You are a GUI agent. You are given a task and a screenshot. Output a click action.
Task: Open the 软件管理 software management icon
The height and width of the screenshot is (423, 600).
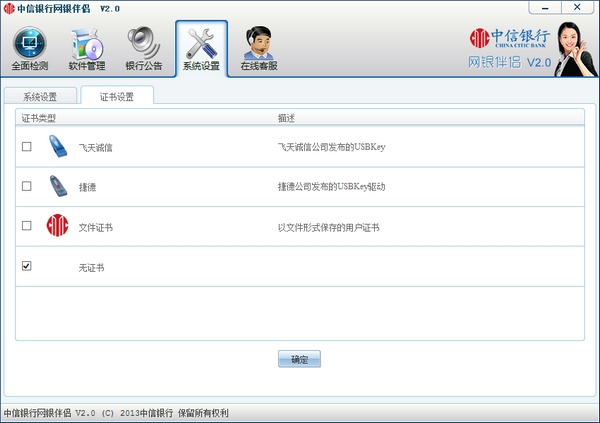[86, 43]
